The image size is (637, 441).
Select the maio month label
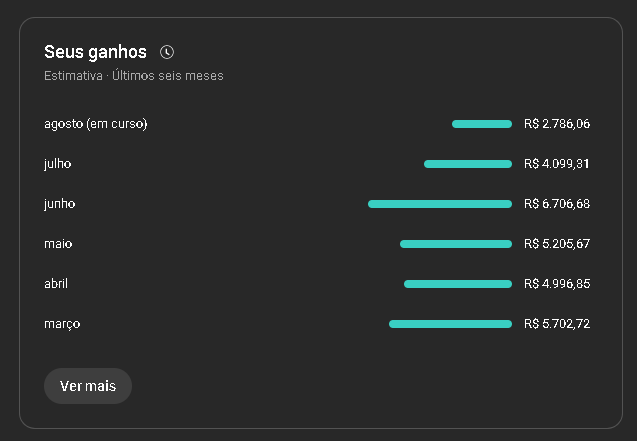coord(58,244)
